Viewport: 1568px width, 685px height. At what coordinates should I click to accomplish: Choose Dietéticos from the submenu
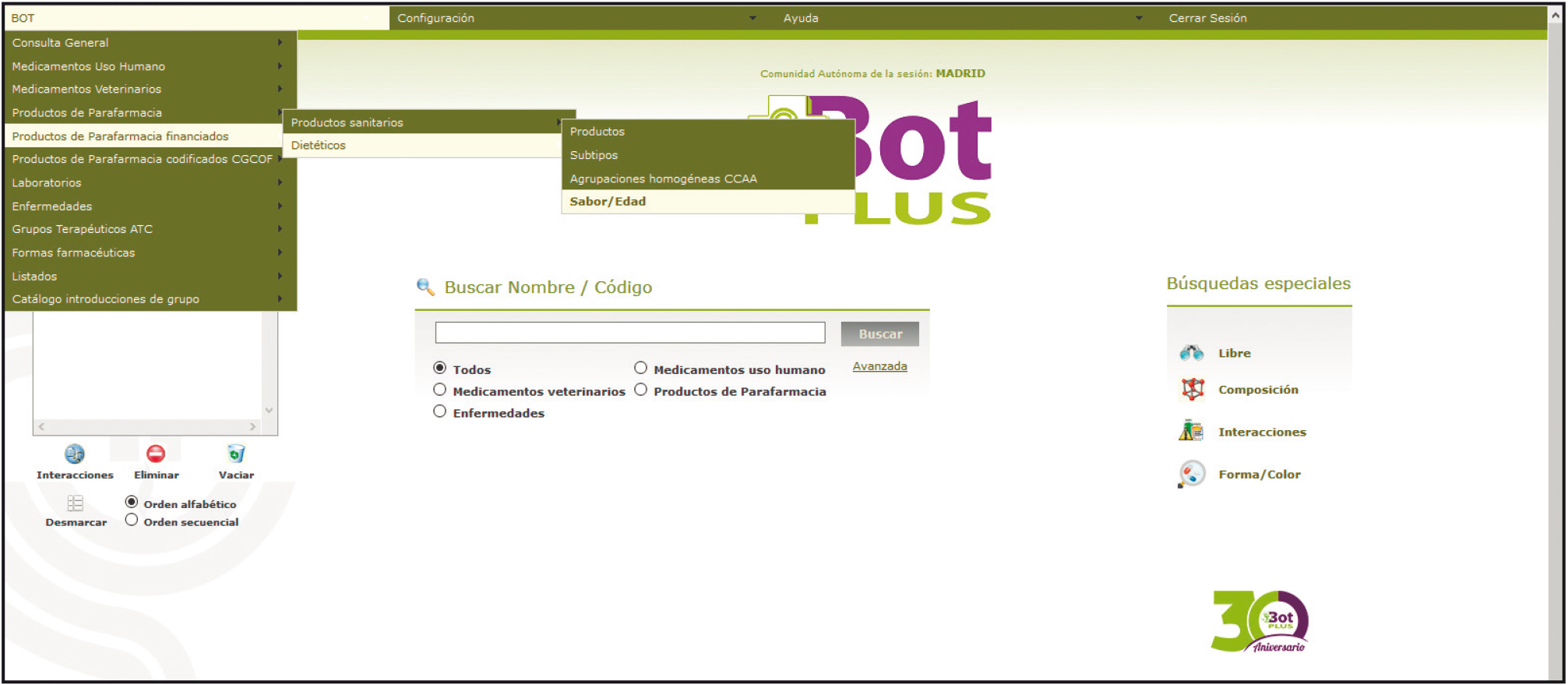coord(319,146)
